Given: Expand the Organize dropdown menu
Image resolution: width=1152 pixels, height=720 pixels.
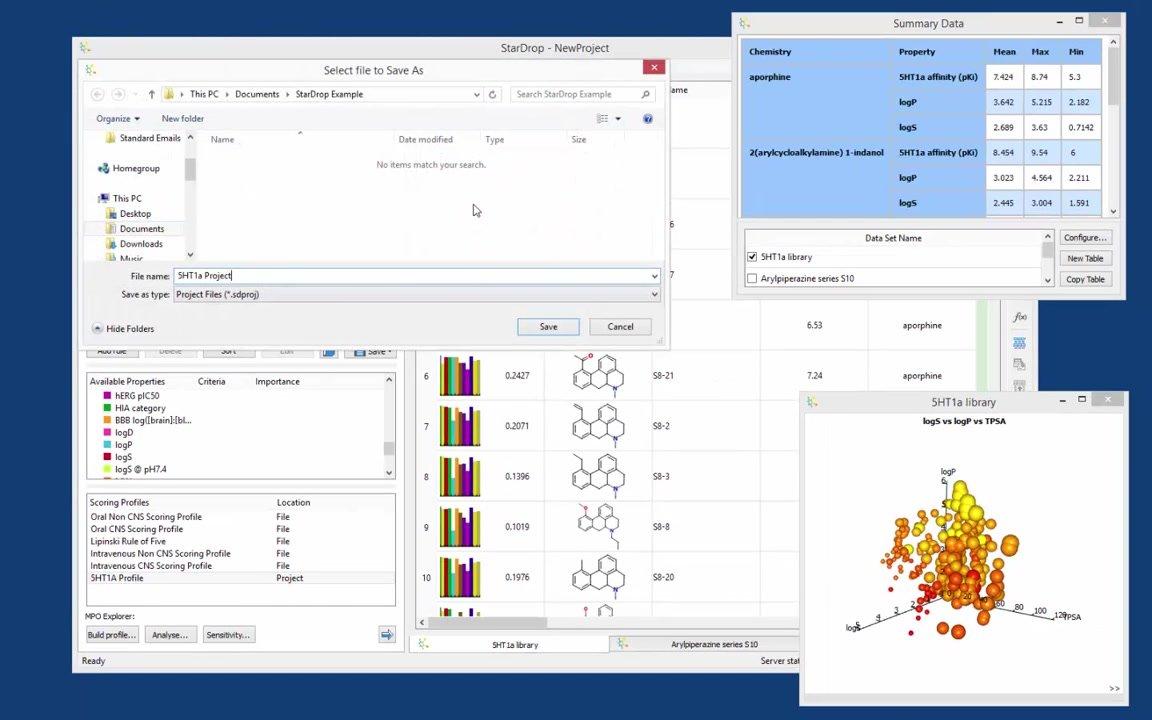Looking at the screenshot, I should (118, 119).
